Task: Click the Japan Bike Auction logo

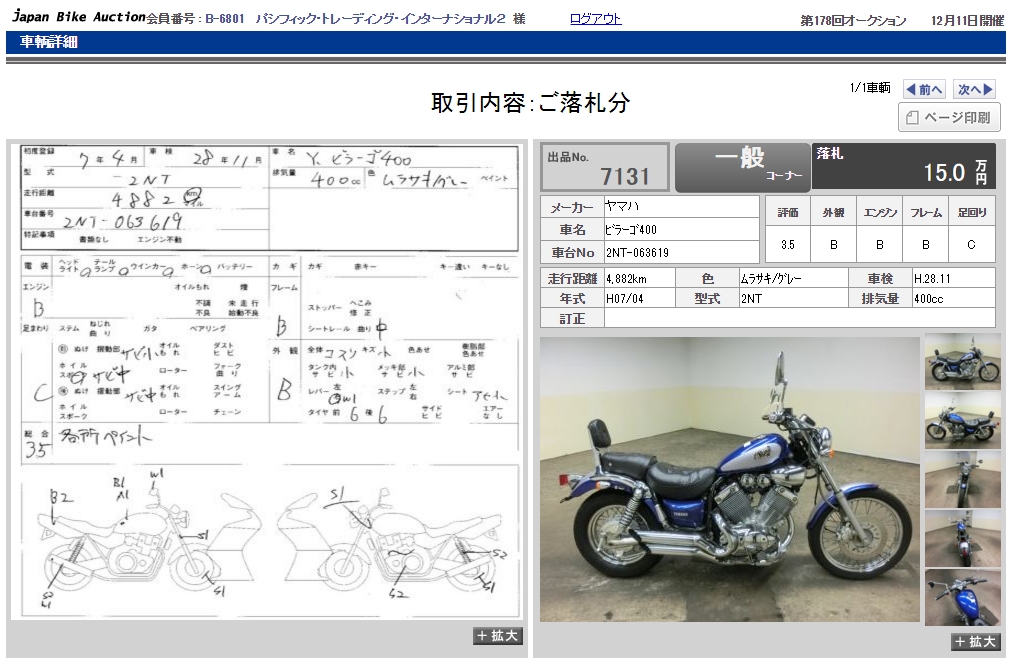Action: (79, 17)
